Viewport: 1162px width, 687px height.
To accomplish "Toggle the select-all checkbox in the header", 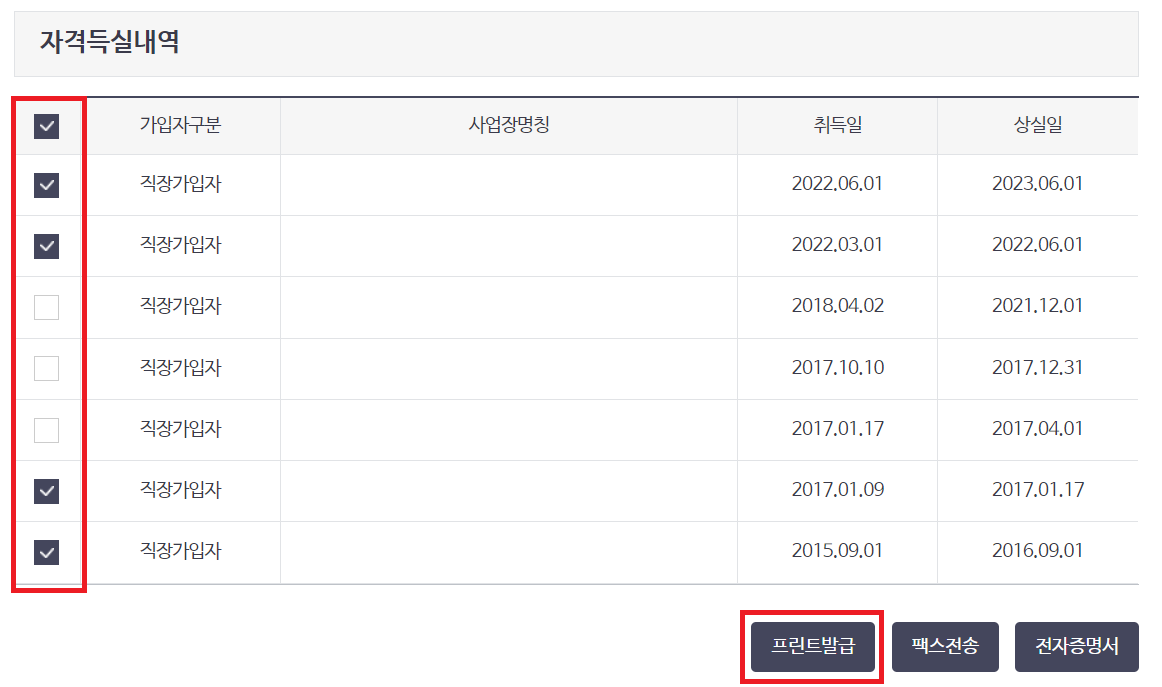I will pyautogui.click(x=45, y=126).
